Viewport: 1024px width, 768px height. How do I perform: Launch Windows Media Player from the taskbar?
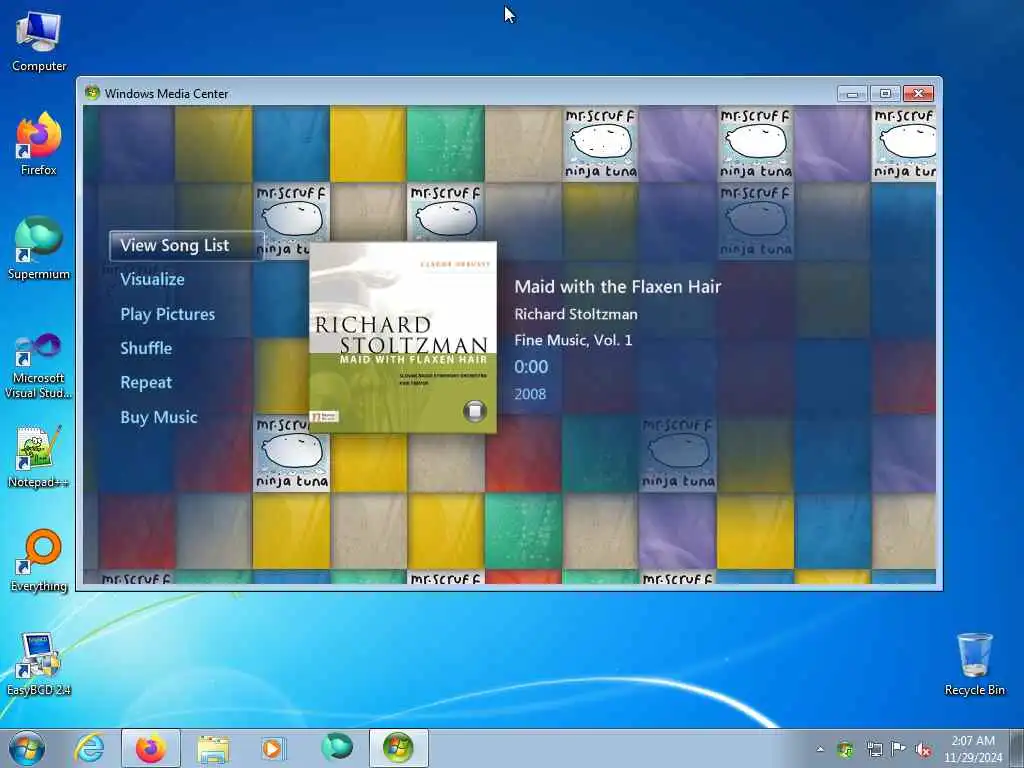click(x=273, y=748)
